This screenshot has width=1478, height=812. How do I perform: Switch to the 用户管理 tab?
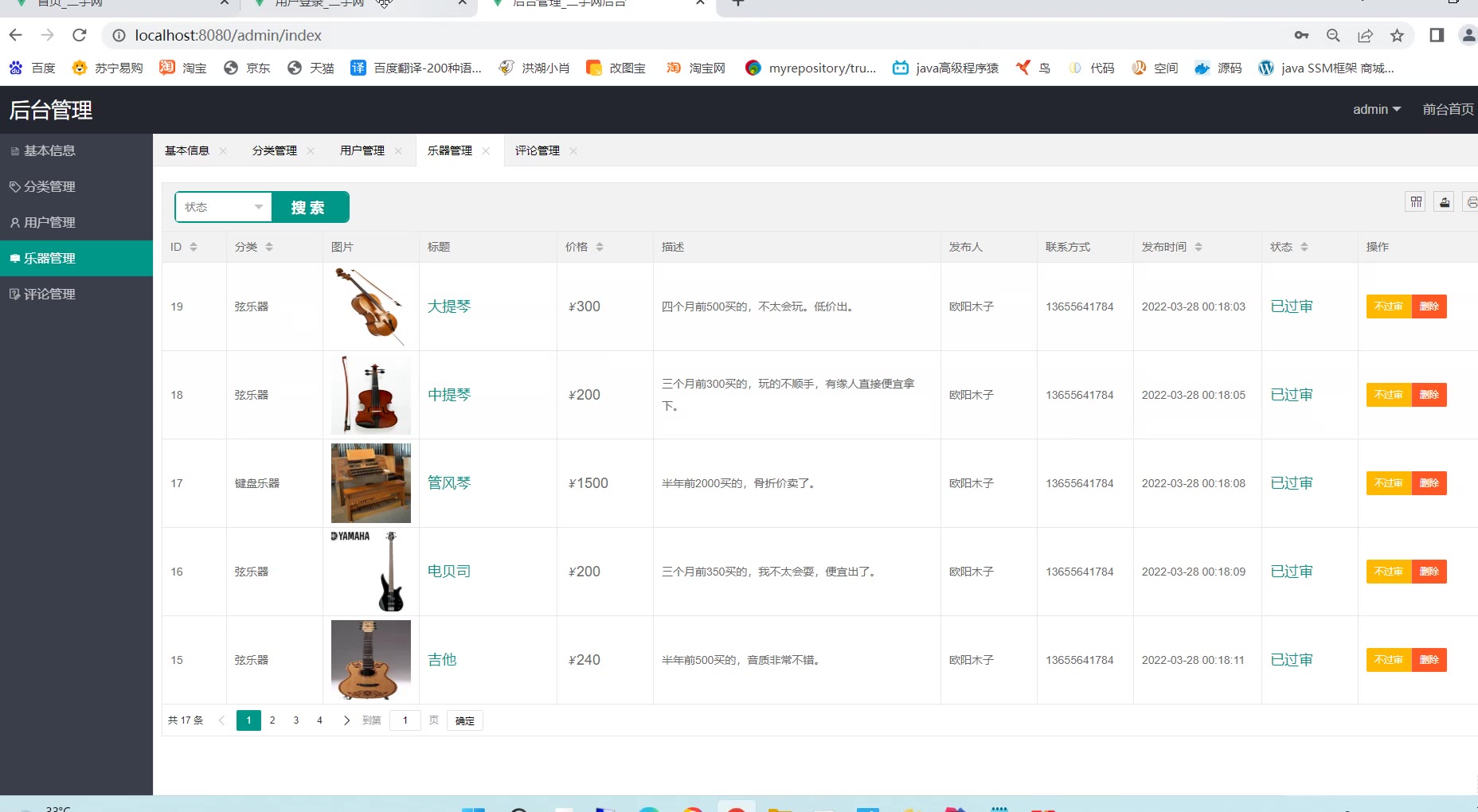(x=362, y=150)
